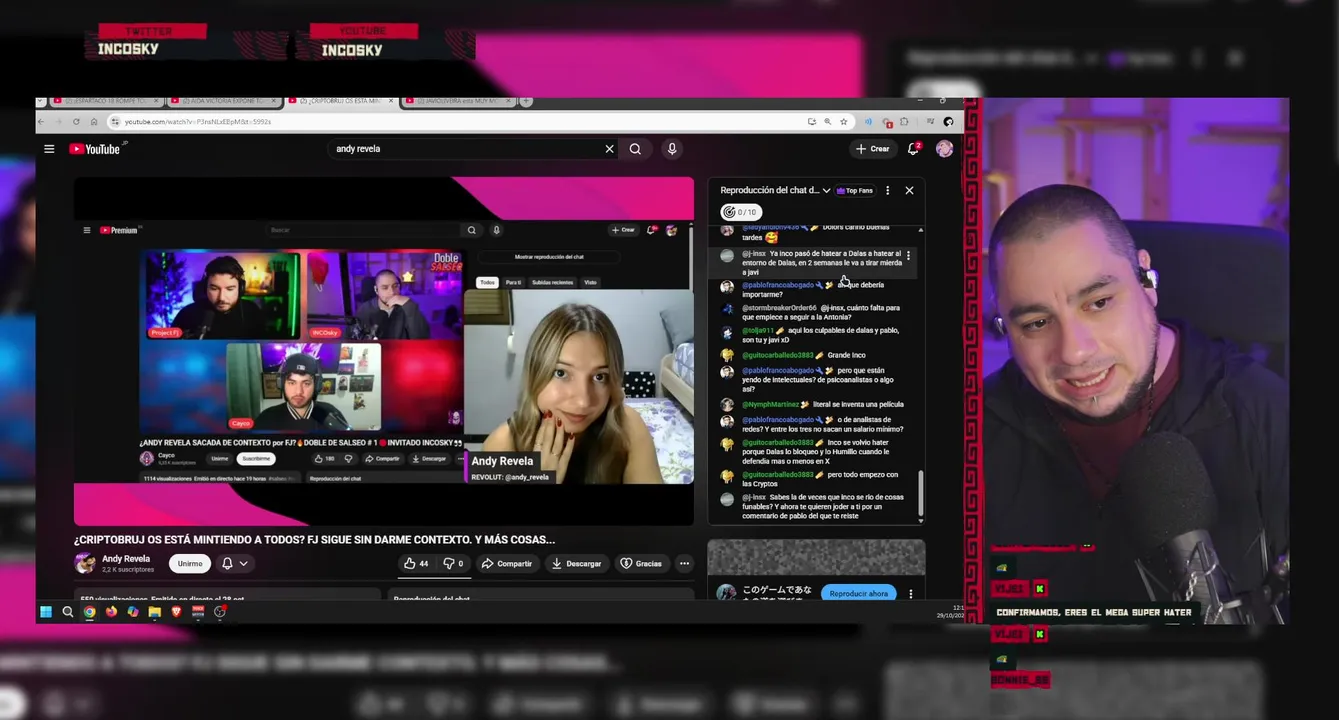
Task: Click the video player area
Action: click(384, 351)
